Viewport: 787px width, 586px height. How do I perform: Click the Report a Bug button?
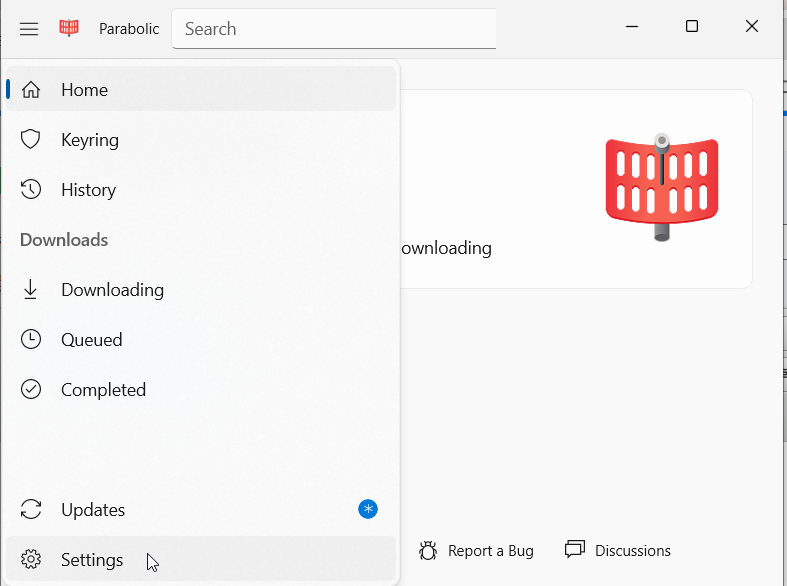[x=477, y=551]
